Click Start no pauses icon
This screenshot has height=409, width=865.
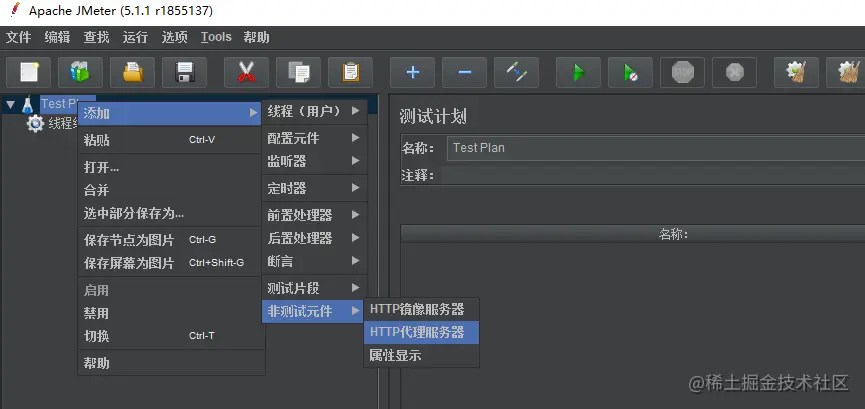(631, 72)
